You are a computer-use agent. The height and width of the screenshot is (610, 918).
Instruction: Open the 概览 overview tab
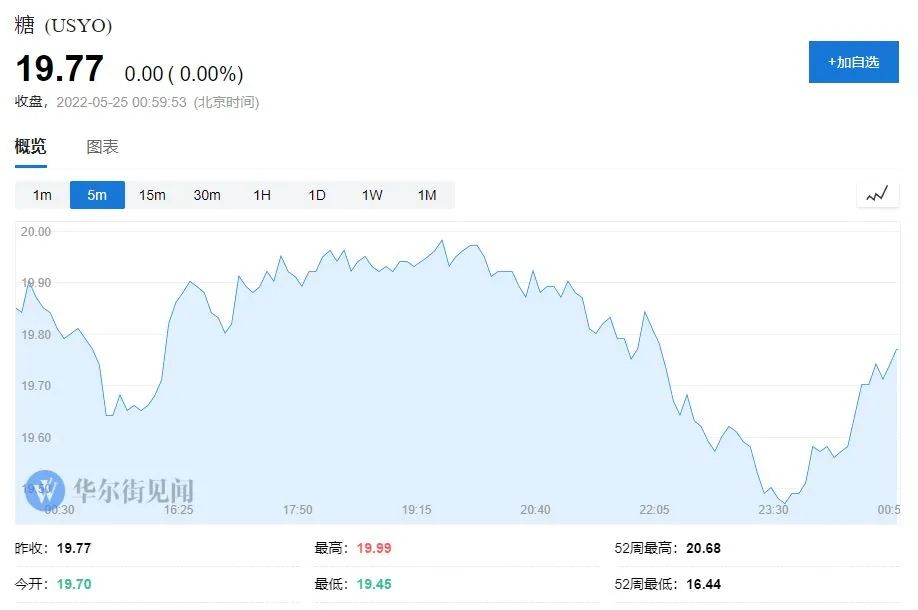click(30, 147)
